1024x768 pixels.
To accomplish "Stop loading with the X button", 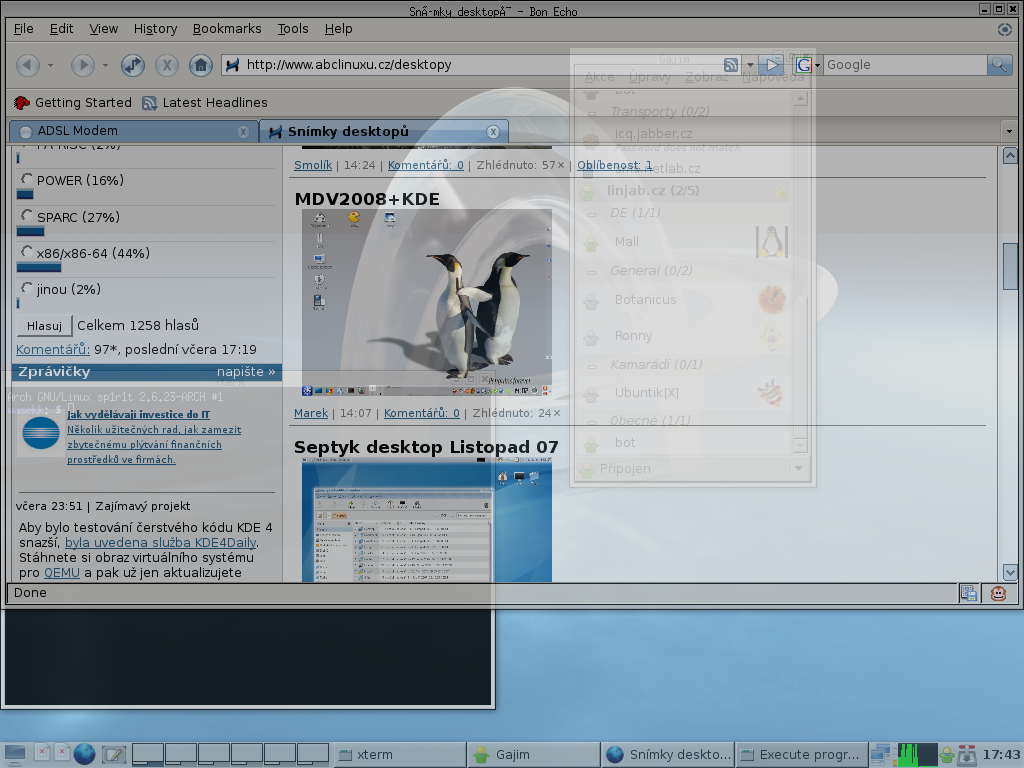I will click(167, 65).
